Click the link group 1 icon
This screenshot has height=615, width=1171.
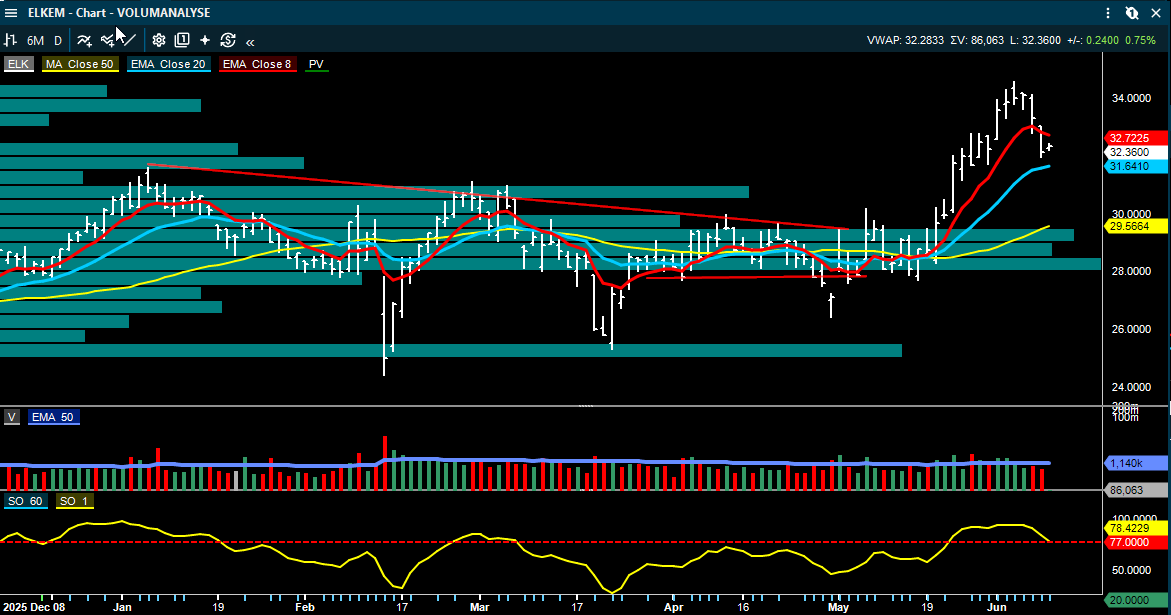pyautogui.click(x=1132, y=13)
